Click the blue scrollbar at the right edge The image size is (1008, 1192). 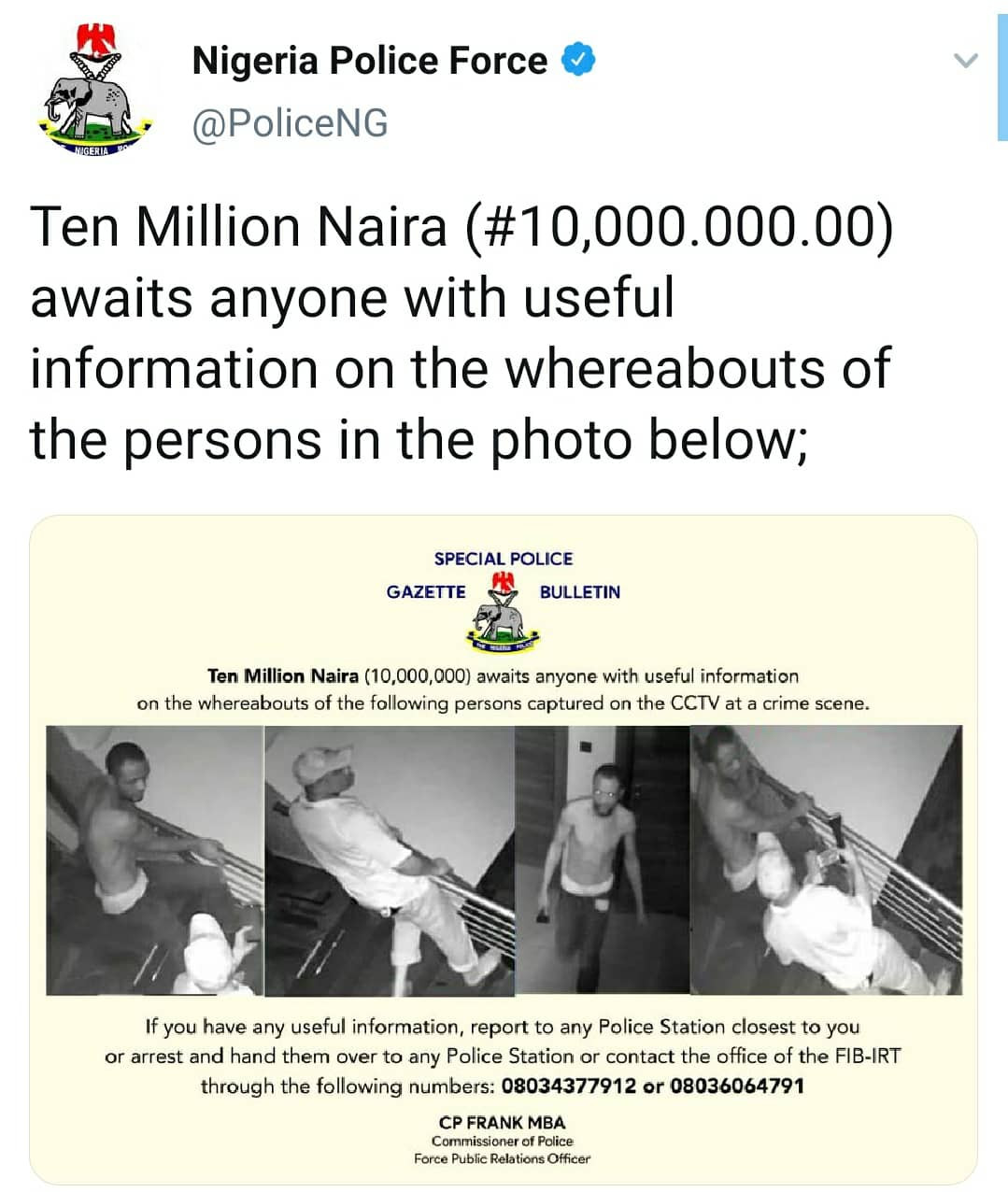point(1002,70)
